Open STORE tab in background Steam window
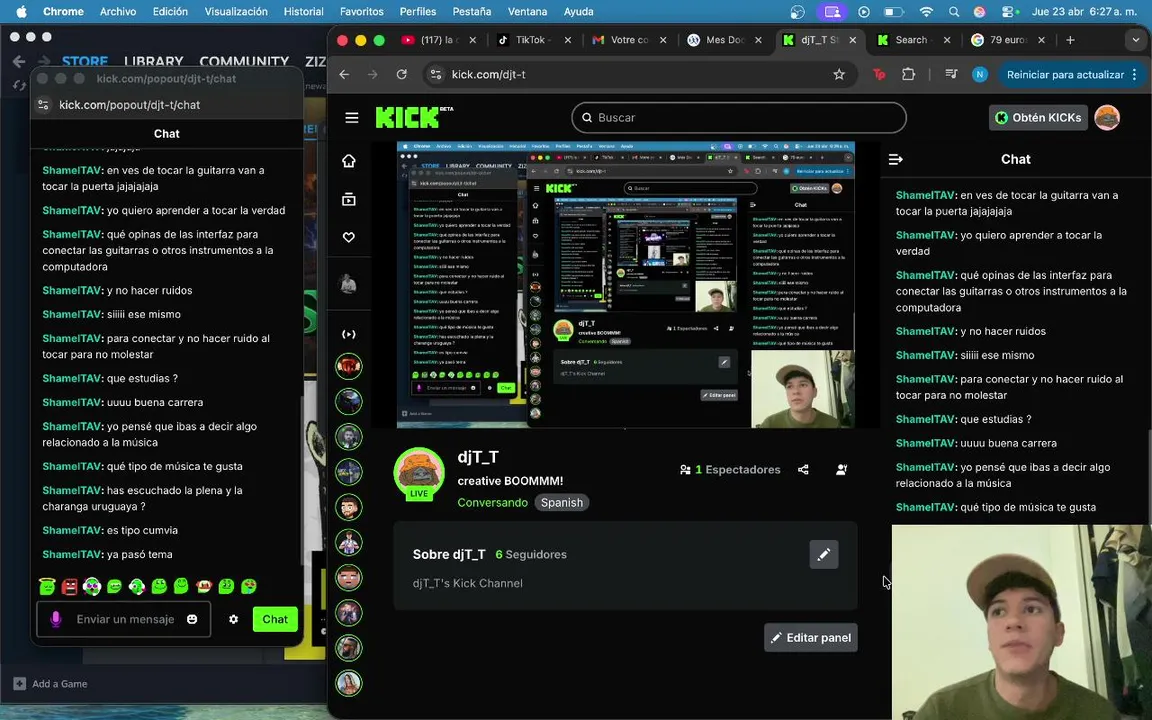1152x720 pixels. (x=84, y=62)
